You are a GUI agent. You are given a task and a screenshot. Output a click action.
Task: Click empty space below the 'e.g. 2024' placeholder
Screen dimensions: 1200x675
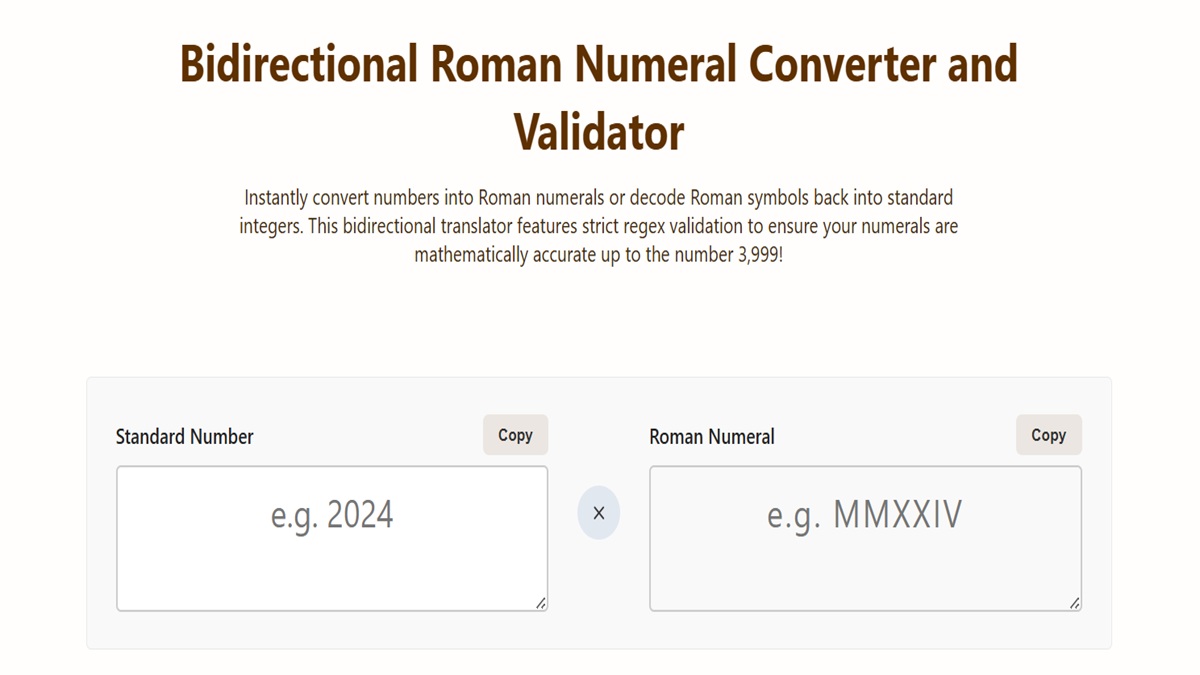click(x=332, y=575)
